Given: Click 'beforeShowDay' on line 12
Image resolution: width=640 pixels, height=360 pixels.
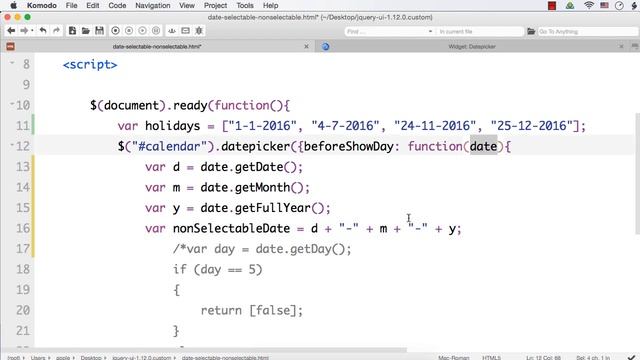Looking at the screenshot, I should (x=349, y=146).
